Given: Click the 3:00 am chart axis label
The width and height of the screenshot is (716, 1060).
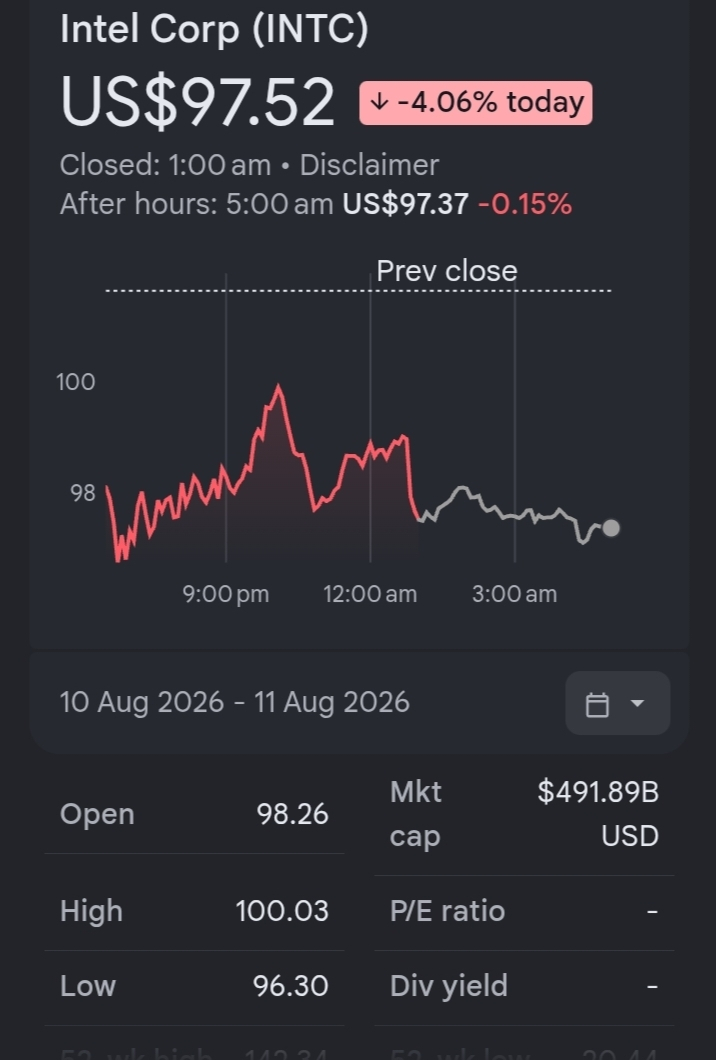Looking at the screenshot, I should coord(515,594).
